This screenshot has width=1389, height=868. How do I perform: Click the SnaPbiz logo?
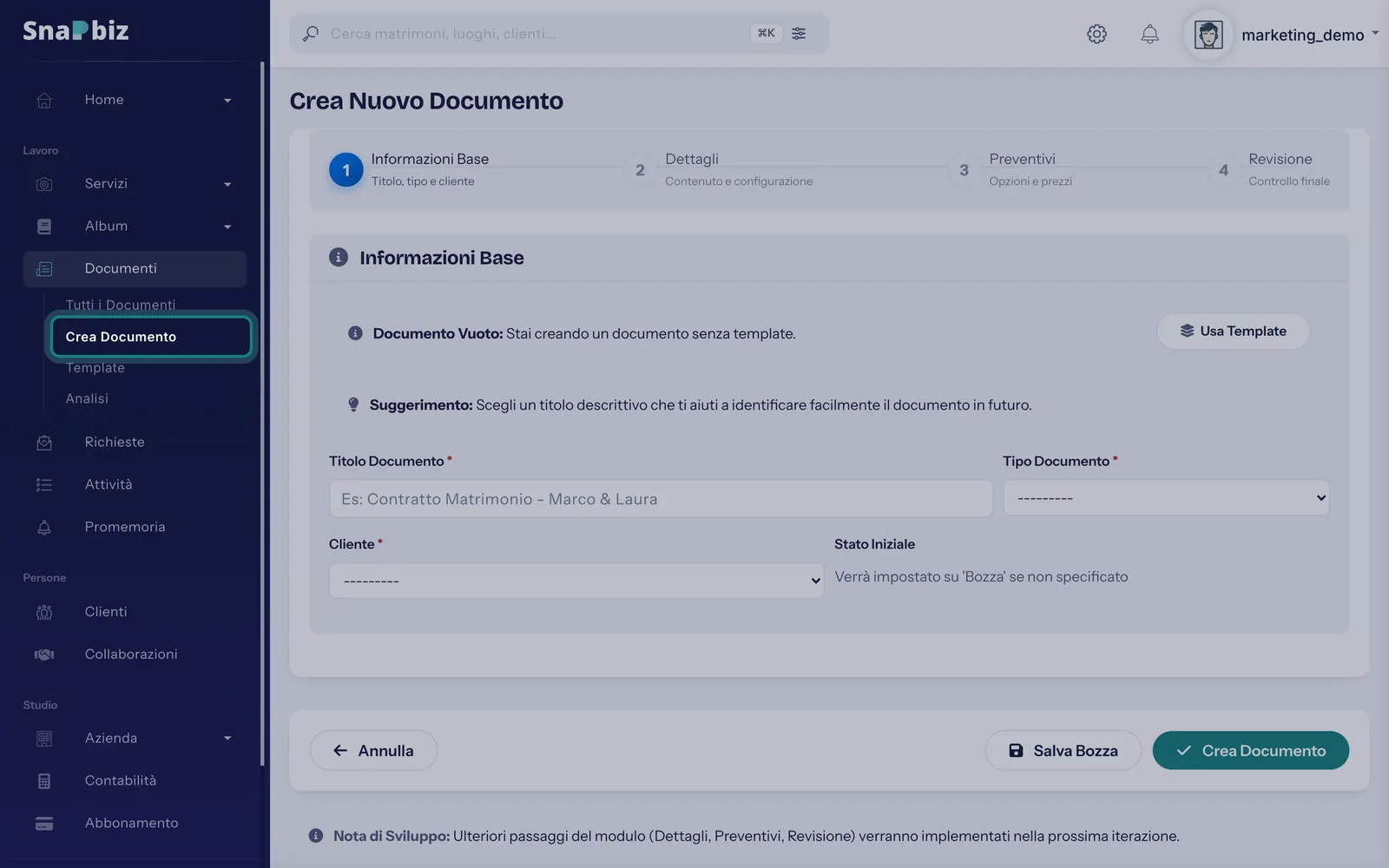coord(76,30)
